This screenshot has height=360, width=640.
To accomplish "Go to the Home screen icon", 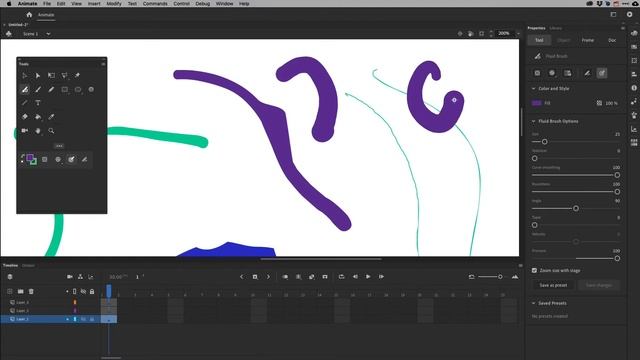I will click(x=29, y=15).
